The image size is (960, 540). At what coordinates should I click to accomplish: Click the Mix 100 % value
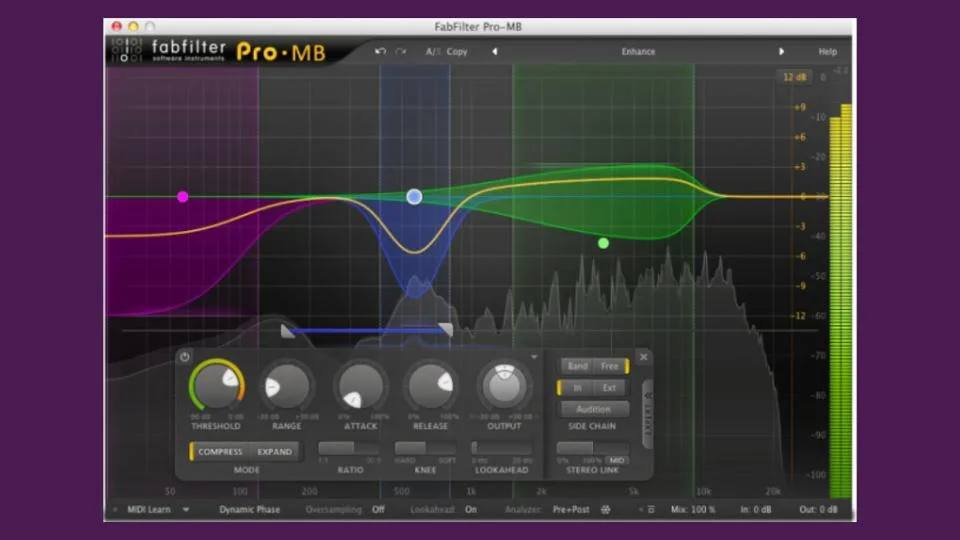693,509
